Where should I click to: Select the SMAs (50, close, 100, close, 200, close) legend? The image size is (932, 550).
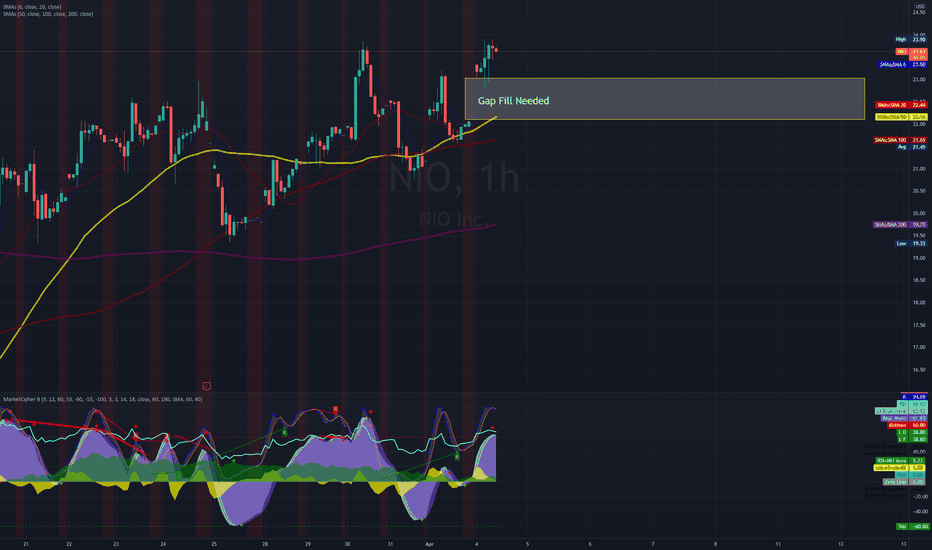click(48, 14)
